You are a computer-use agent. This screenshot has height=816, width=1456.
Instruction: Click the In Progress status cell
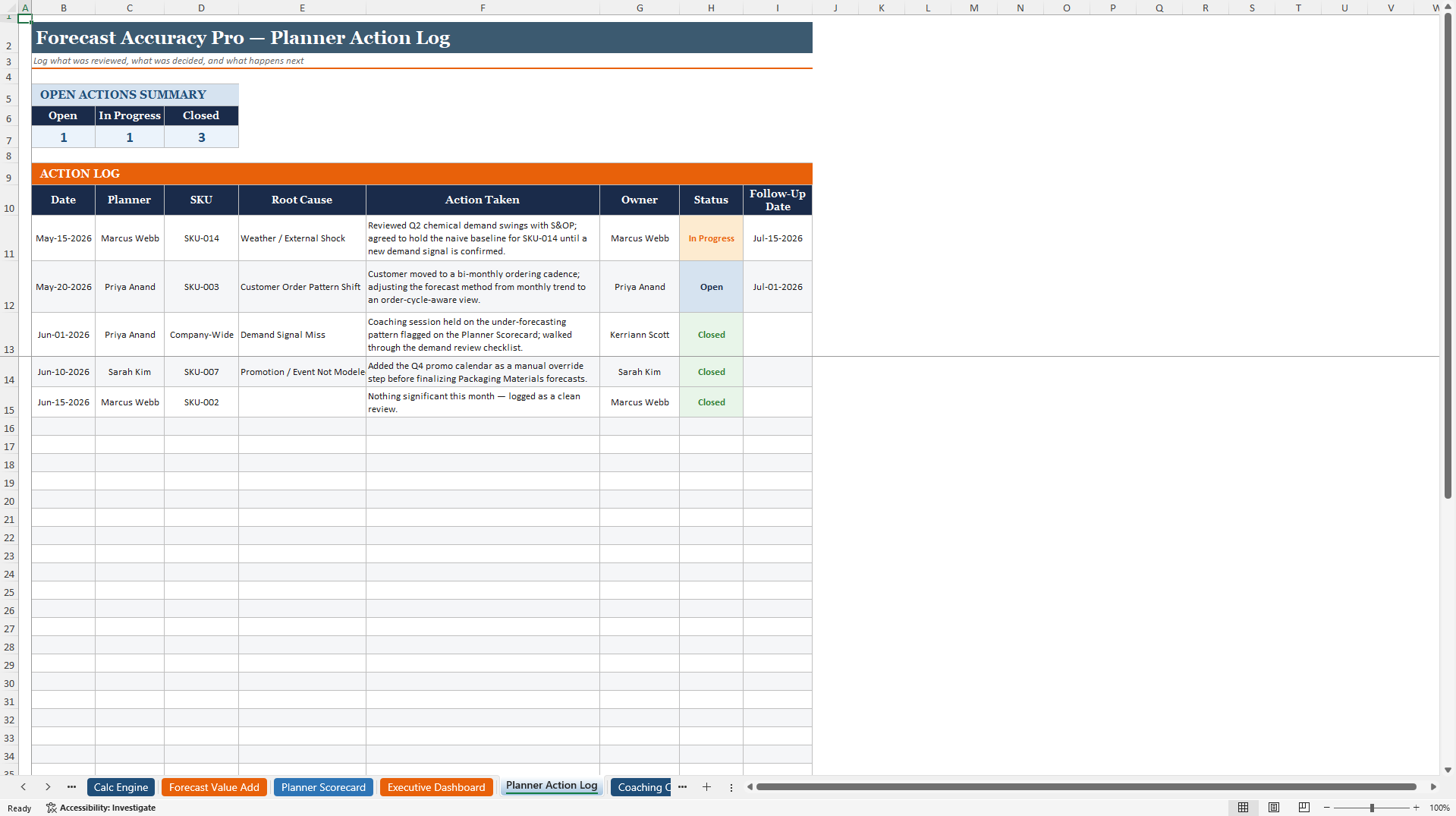711,238
